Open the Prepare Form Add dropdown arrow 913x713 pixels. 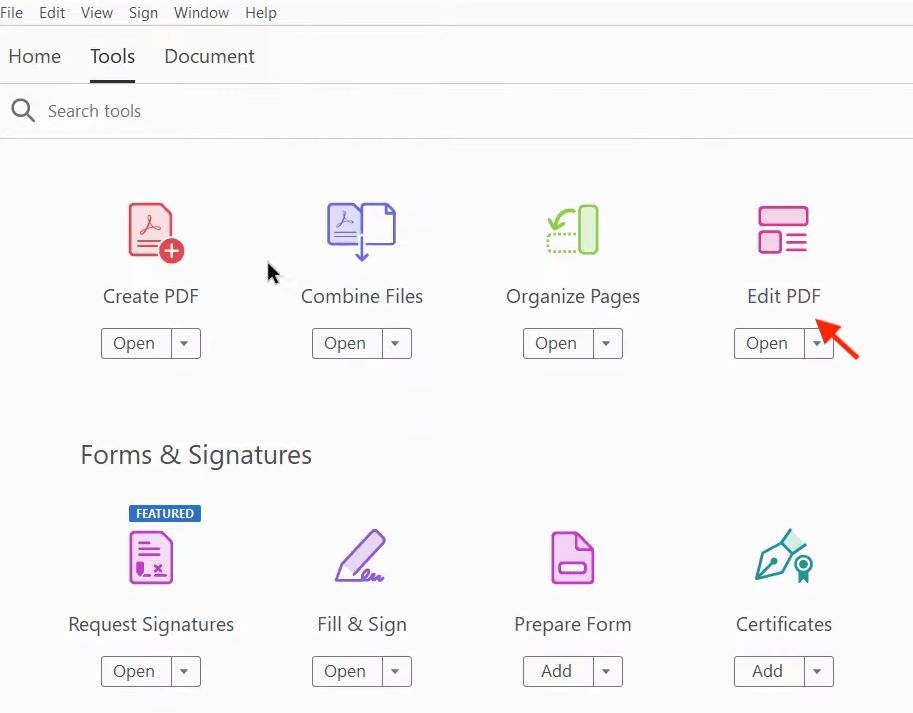coord(606,671)
